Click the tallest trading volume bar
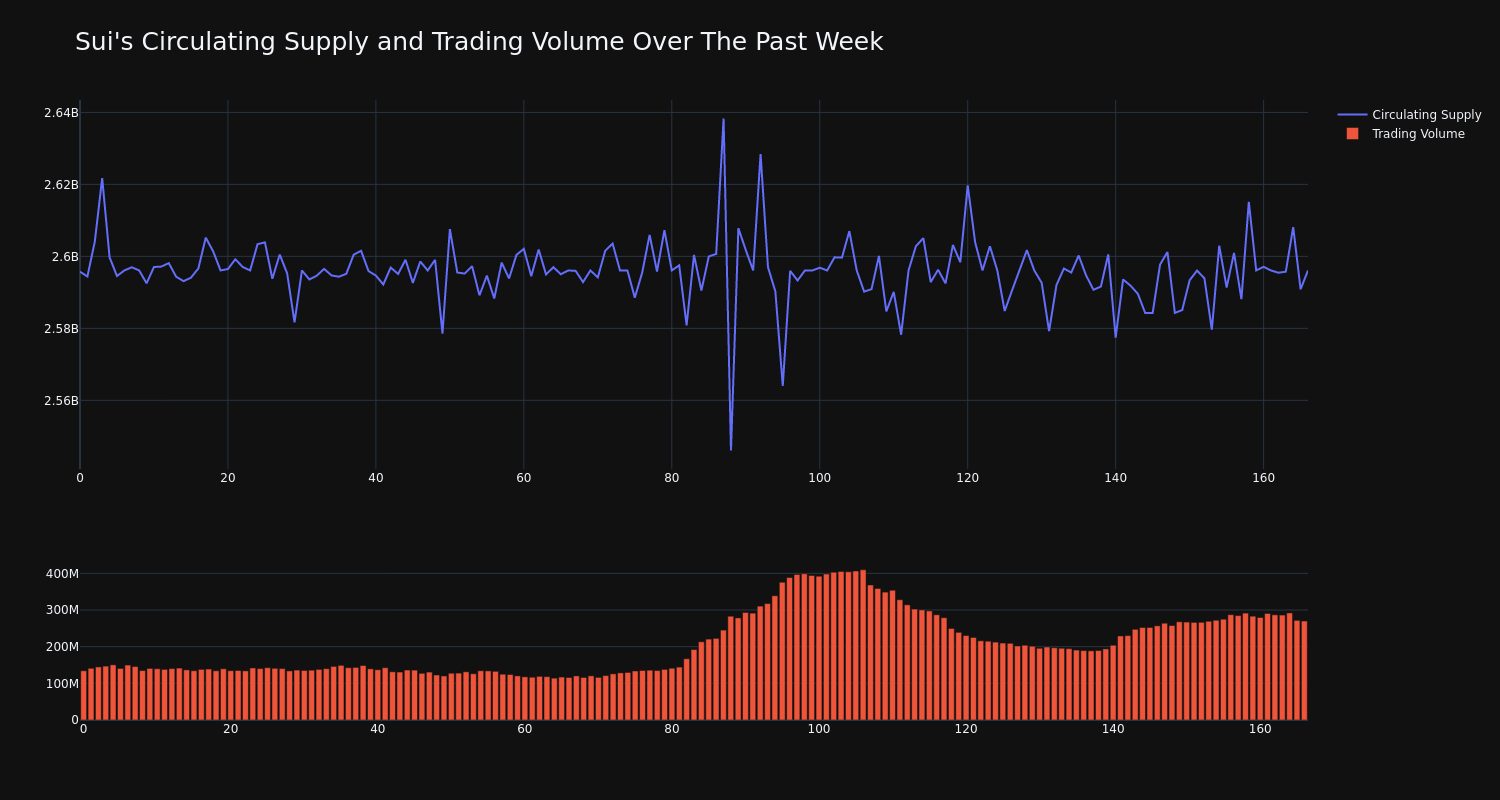The image size is (1500, 800). [863, 645]
